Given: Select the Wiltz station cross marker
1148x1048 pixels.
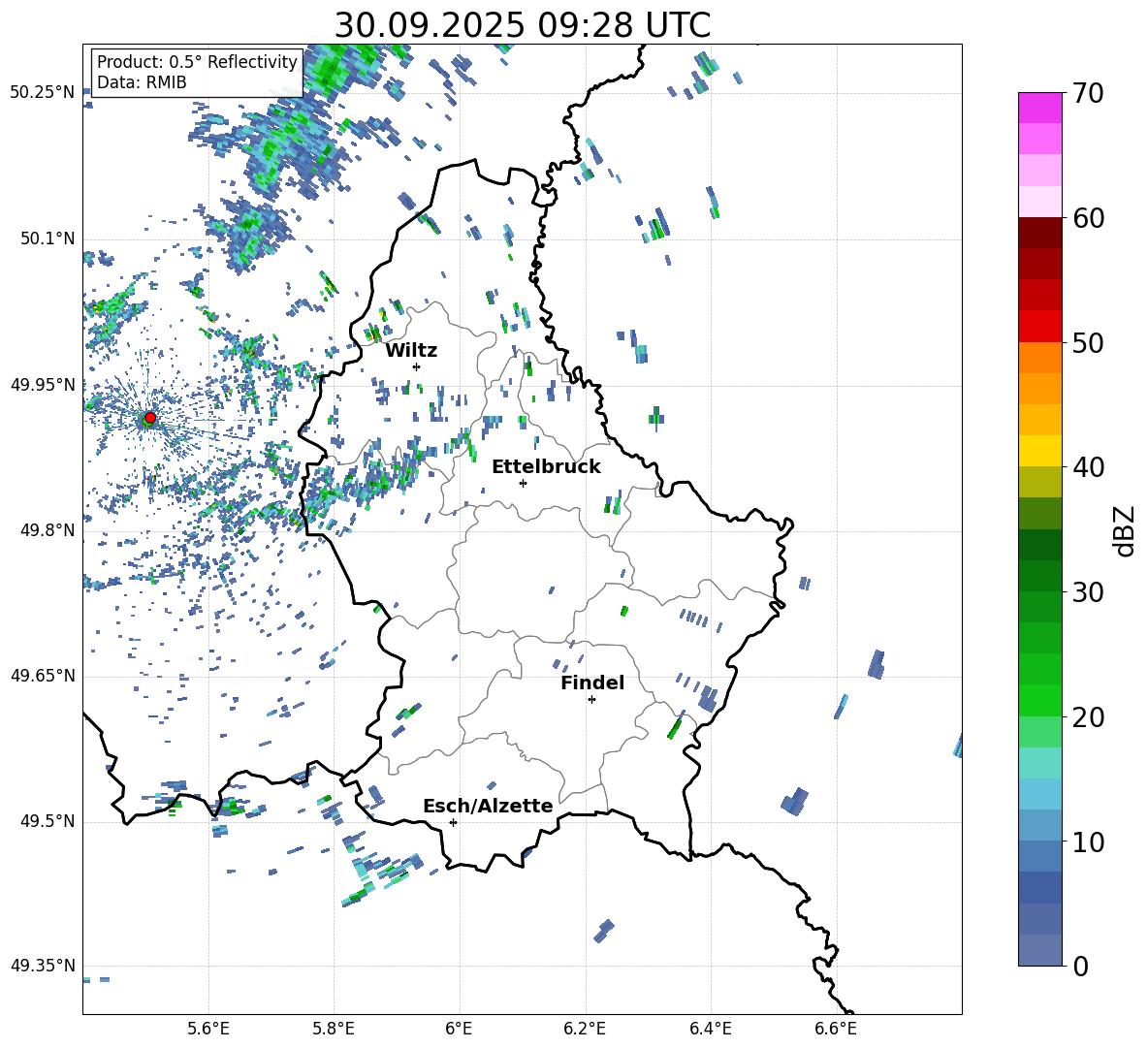Looking at the screenshot, I should [416, 366].
